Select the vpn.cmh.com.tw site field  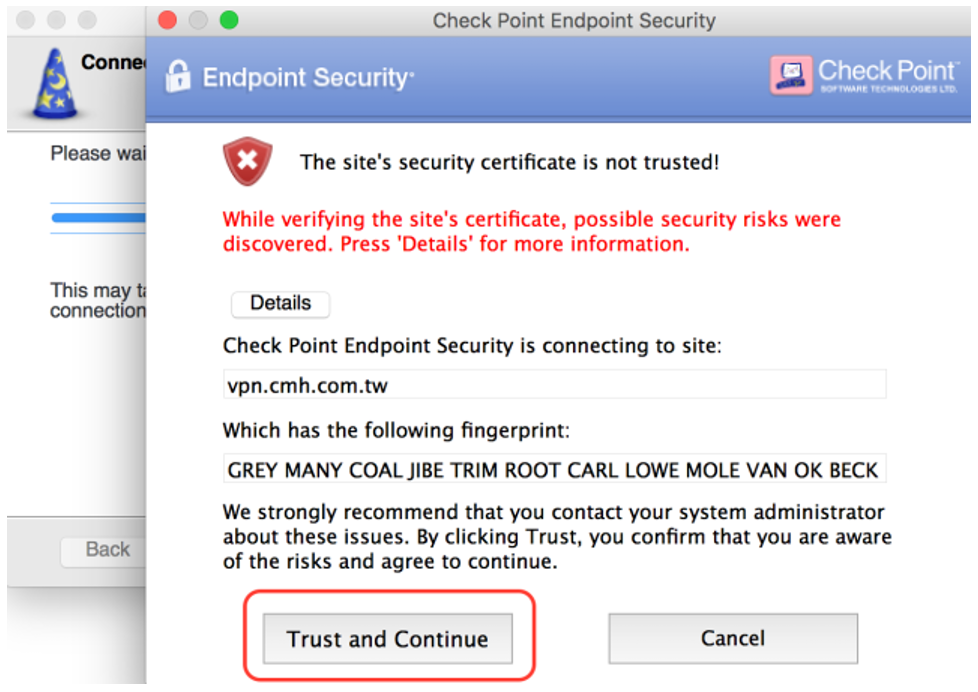[554, 384]
